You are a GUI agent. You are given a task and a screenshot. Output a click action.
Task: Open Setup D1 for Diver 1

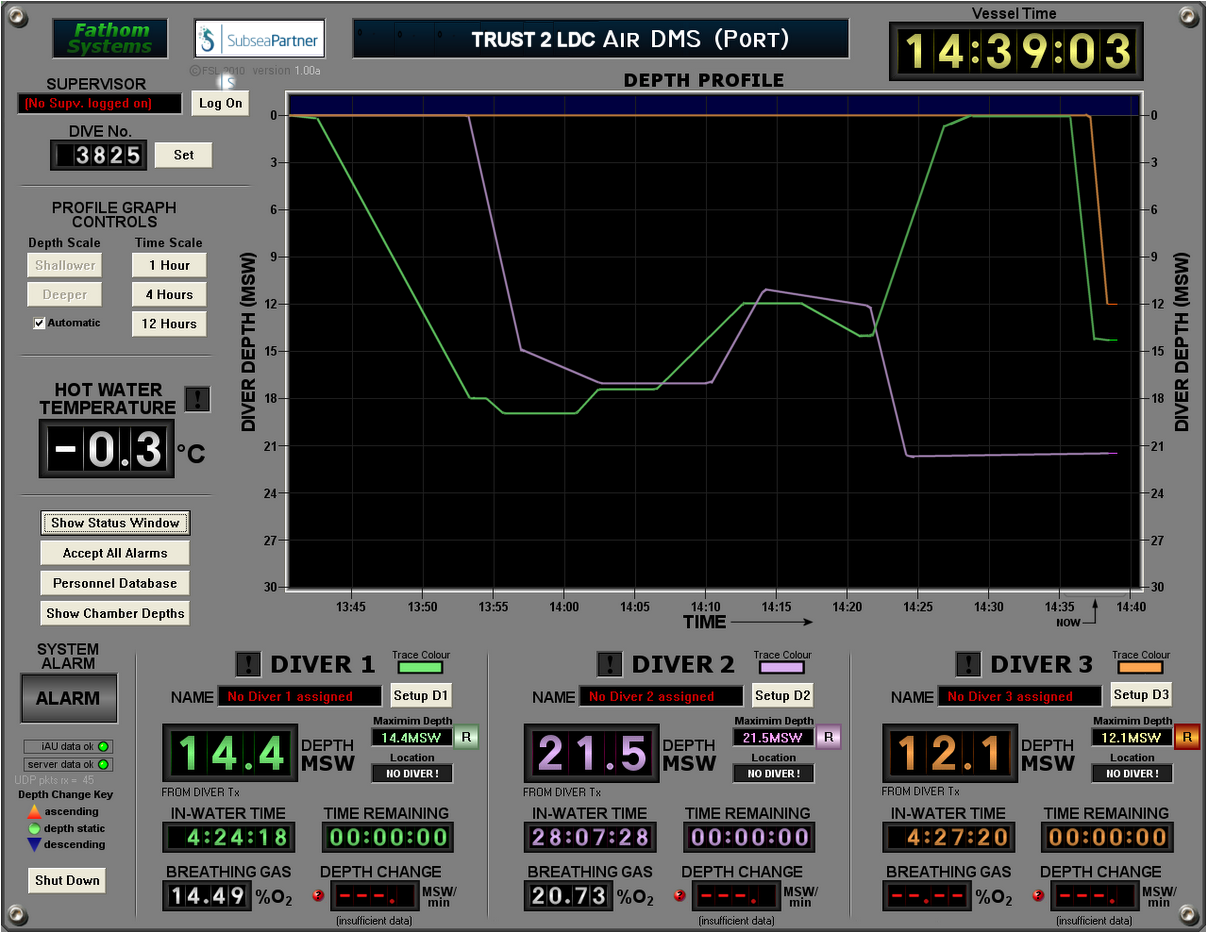tap(421, 695)
